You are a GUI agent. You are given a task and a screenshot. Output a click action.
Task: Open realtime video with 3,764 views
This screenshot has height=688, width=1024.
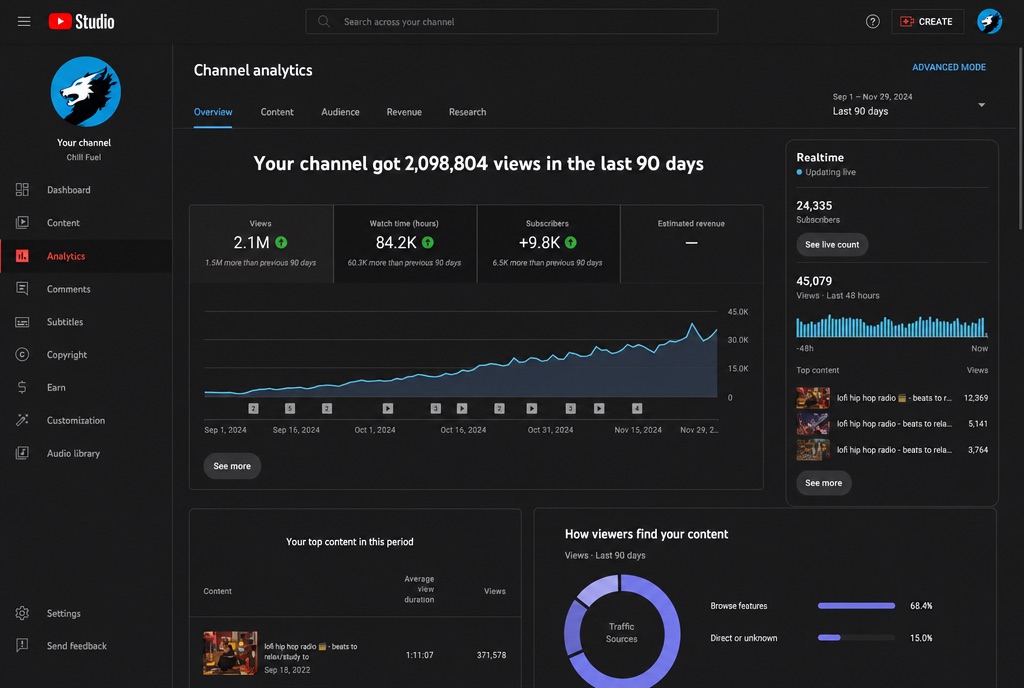tap(891, 450)
